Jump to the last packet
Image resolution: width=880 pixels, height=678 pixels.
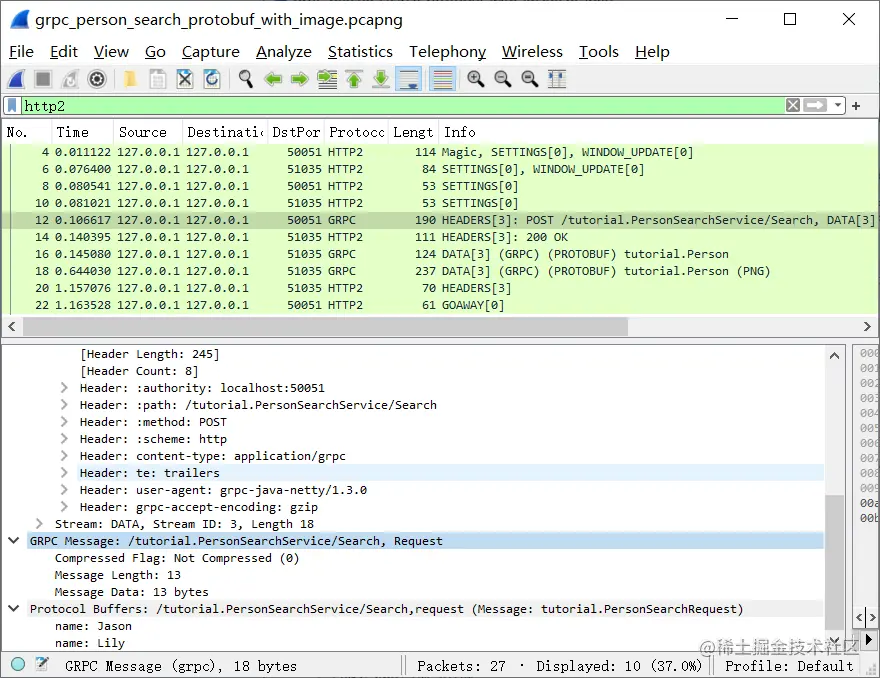(x=381, y=79)
